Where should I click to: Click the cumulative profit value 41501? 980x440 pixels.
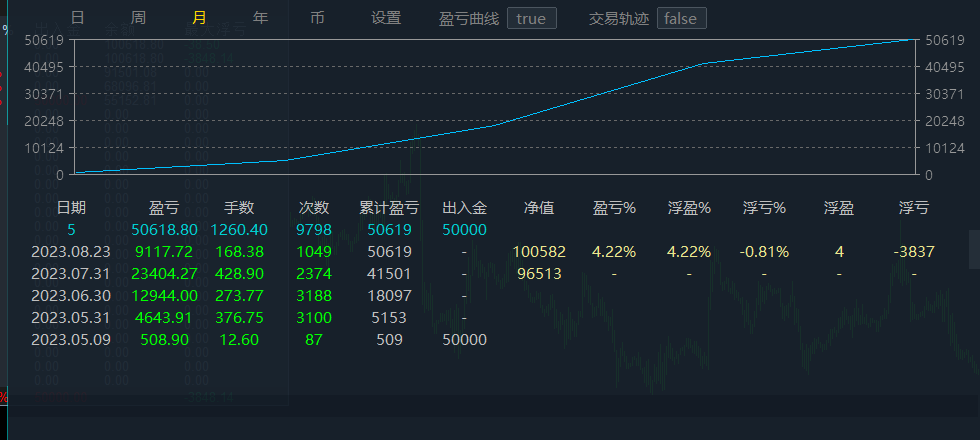click(x=389, y=274)
